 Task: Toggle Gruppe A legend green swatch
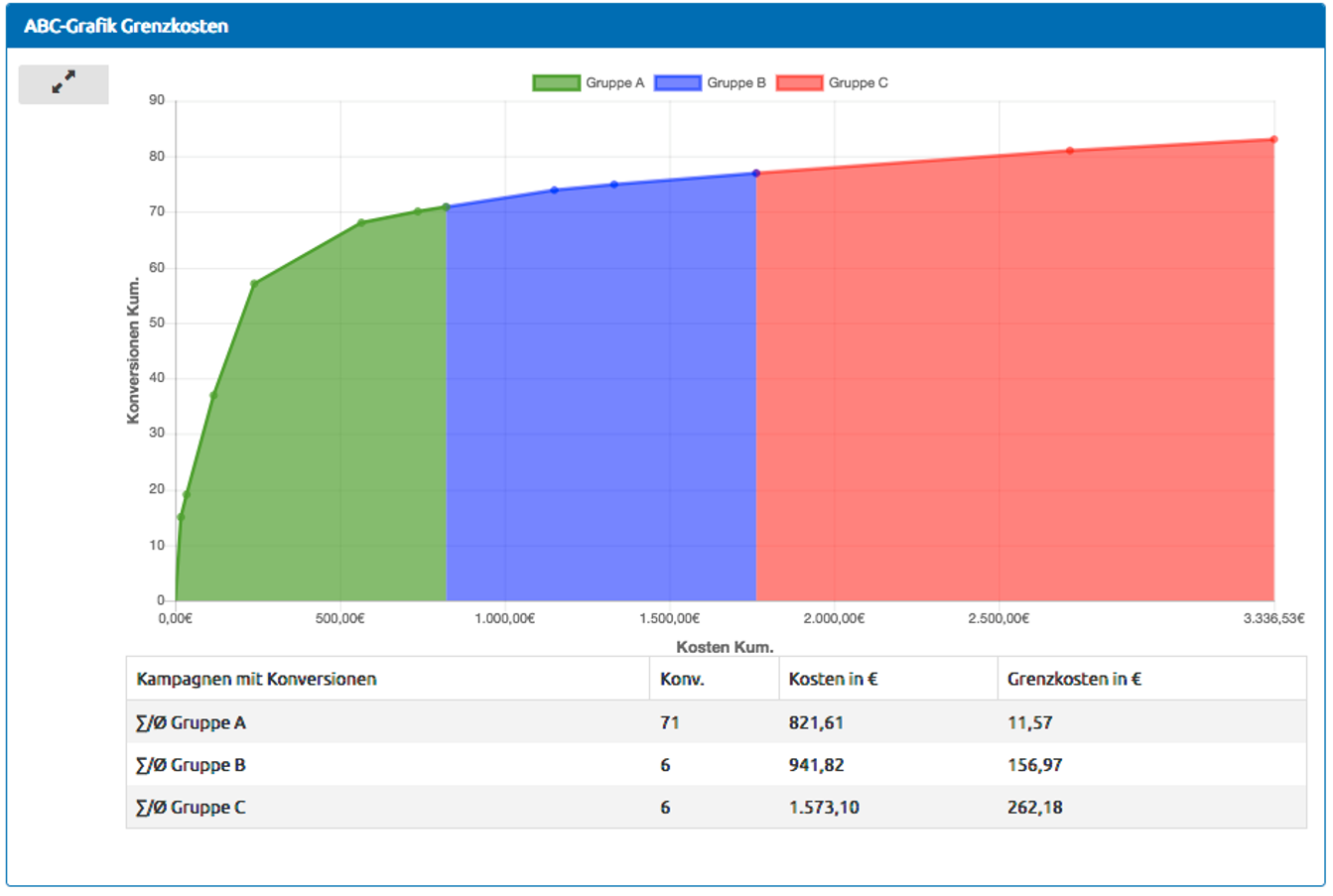556,83
